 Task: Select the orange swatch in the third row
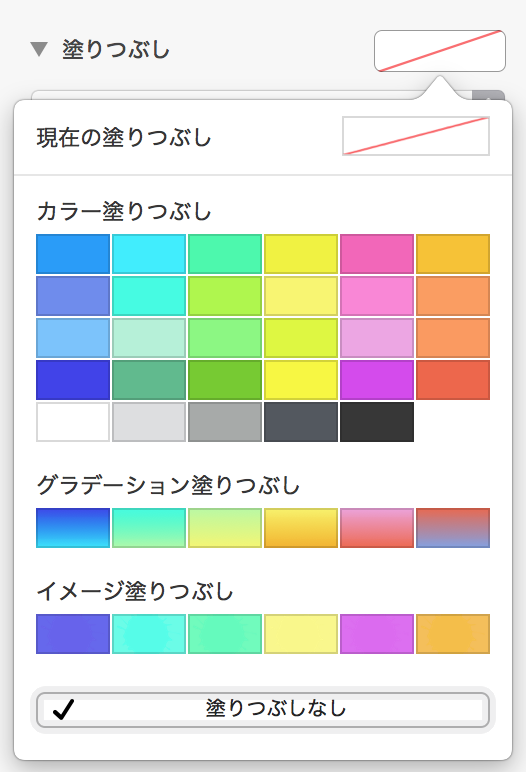click(x=453, y=338)
